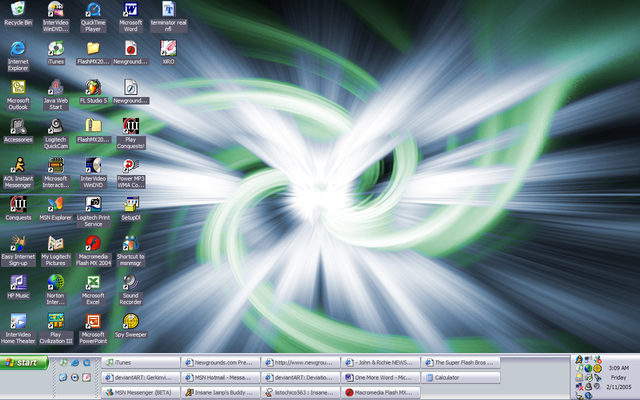Open the Power MP3 WMA Co... shortcut
Screen dimensions: 640x400
(131, 173)
